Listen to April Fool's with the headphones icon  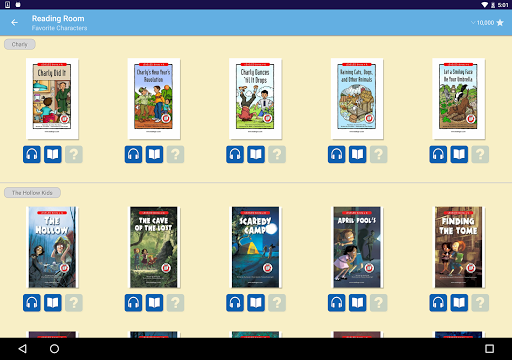(x=336, y=303)
